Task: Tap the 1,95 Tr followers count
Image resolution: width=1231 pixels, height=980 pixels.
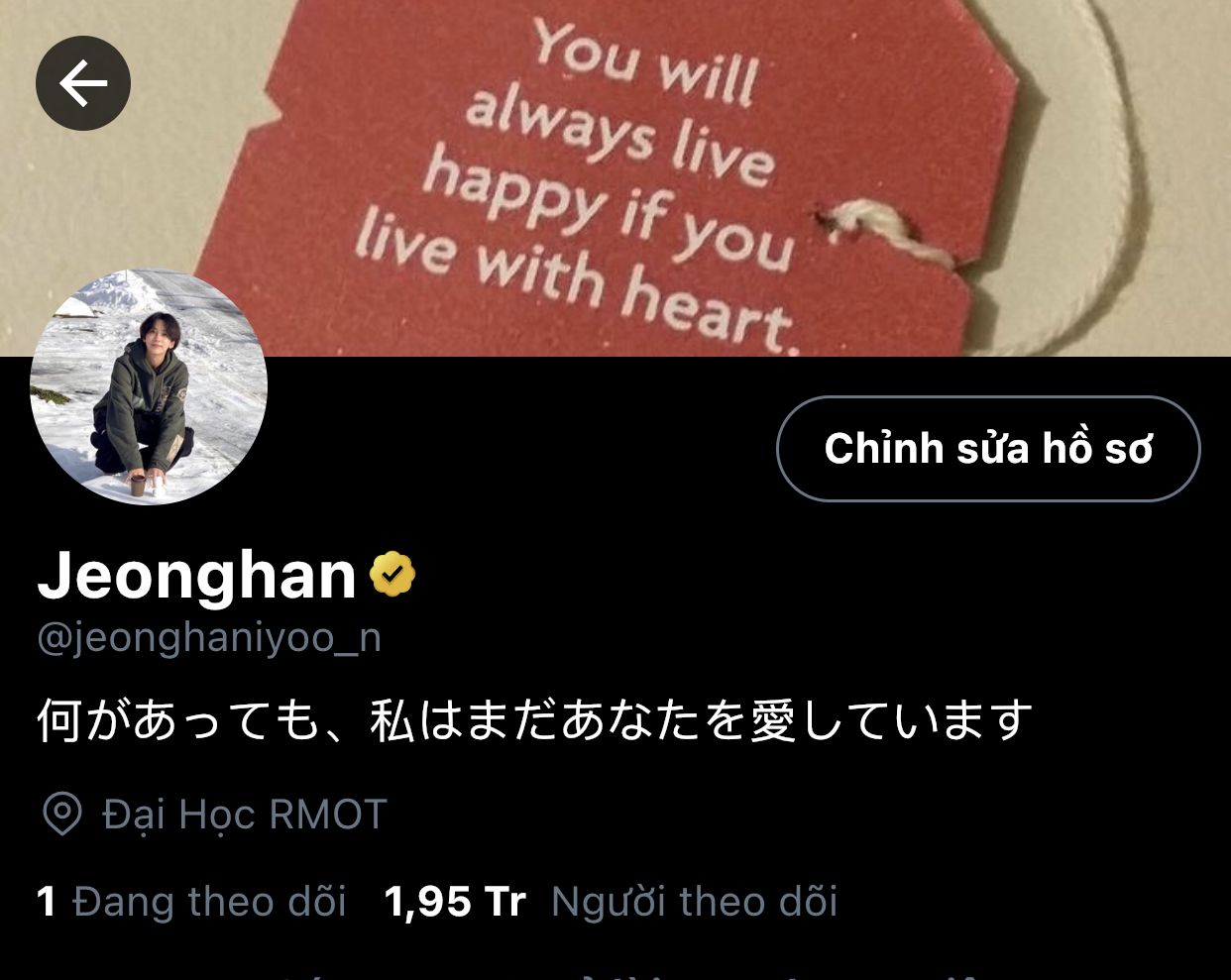Action: pyautogui.click(x=455, y=902)
